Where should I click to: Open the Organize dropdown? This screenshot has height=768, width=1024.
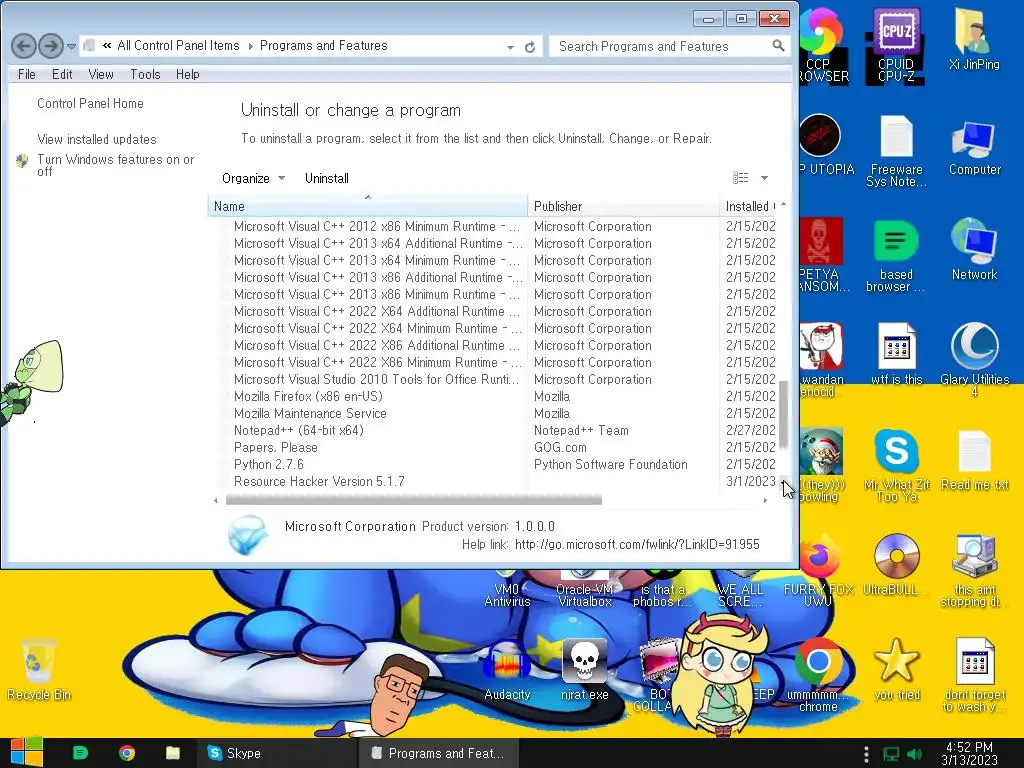coord(253,178)
